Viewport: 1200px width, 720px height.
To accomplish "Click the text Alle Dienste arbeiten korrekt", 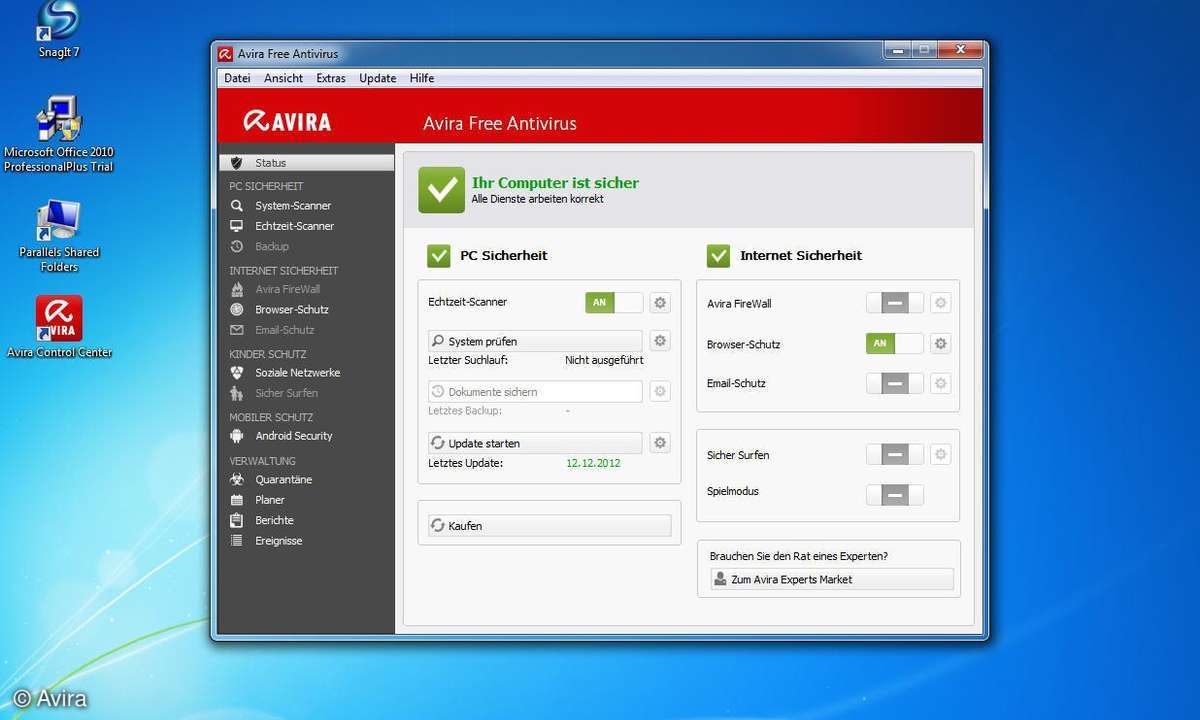I will pos(537,199).
